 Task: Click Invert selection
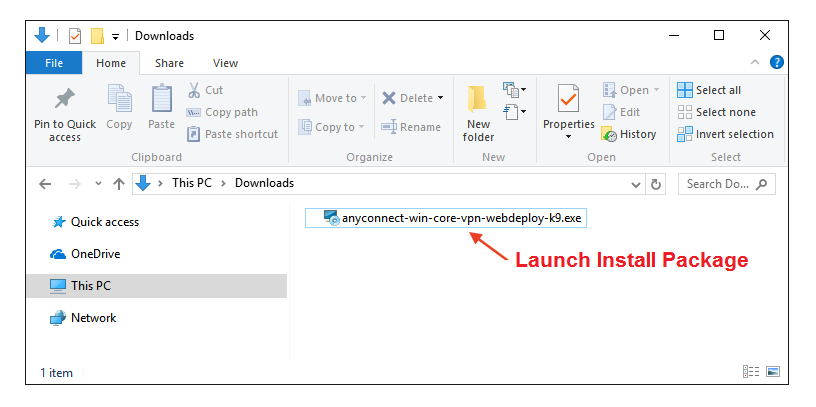click(725, 134)
